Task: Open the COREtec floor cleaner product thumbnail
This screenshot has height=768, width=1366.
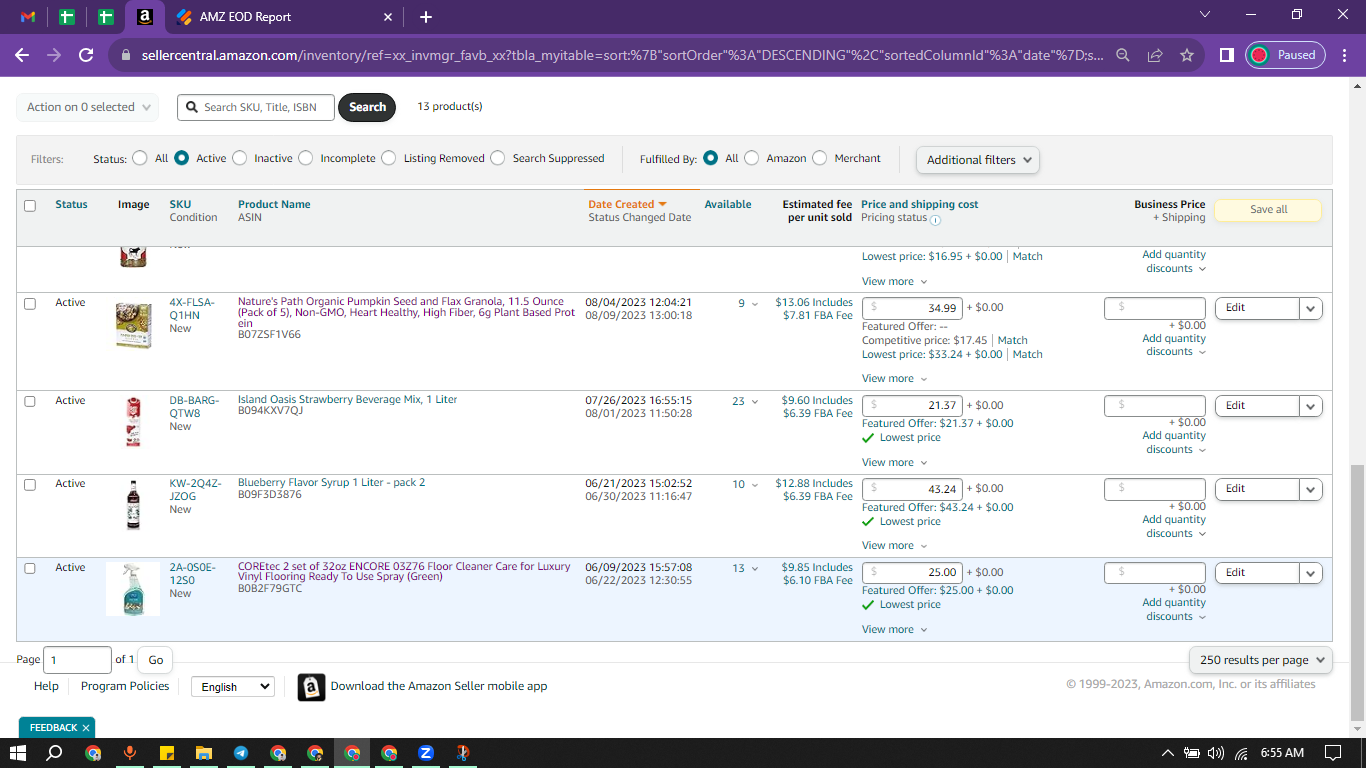Action: pos(133,589)
